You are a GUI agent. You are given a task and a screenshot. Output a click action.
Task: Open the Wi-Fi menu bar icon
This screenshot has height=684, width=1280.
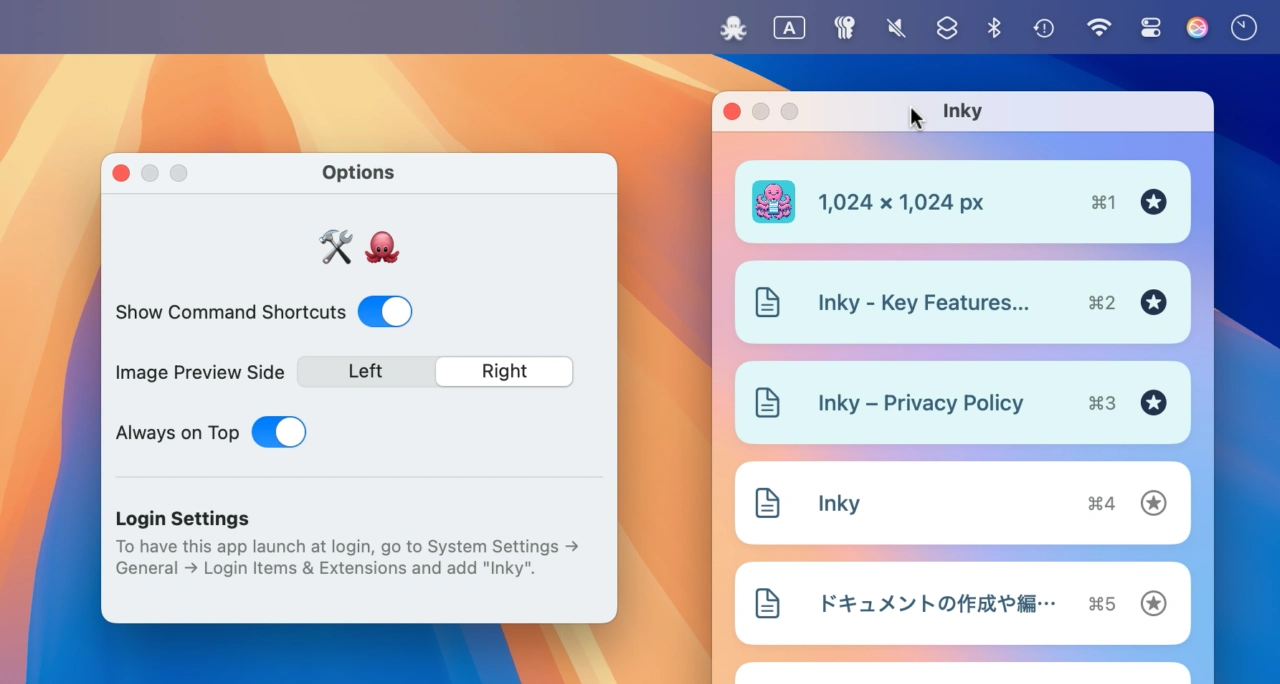tap(1099, 28)
